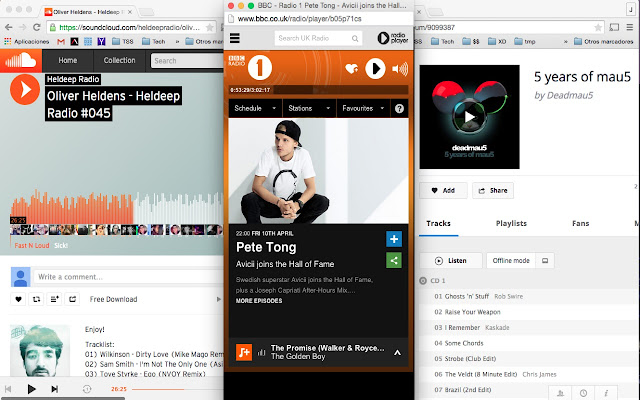640x400 pixels.
Task: Add SoundCloud track to playlist icon
Action: 54,299
